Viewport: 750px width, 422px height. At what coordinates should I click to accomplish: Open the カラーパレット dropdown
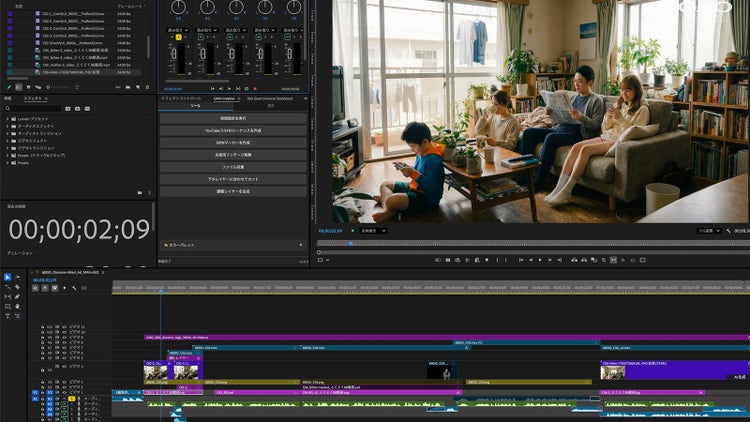coord(233,245)
